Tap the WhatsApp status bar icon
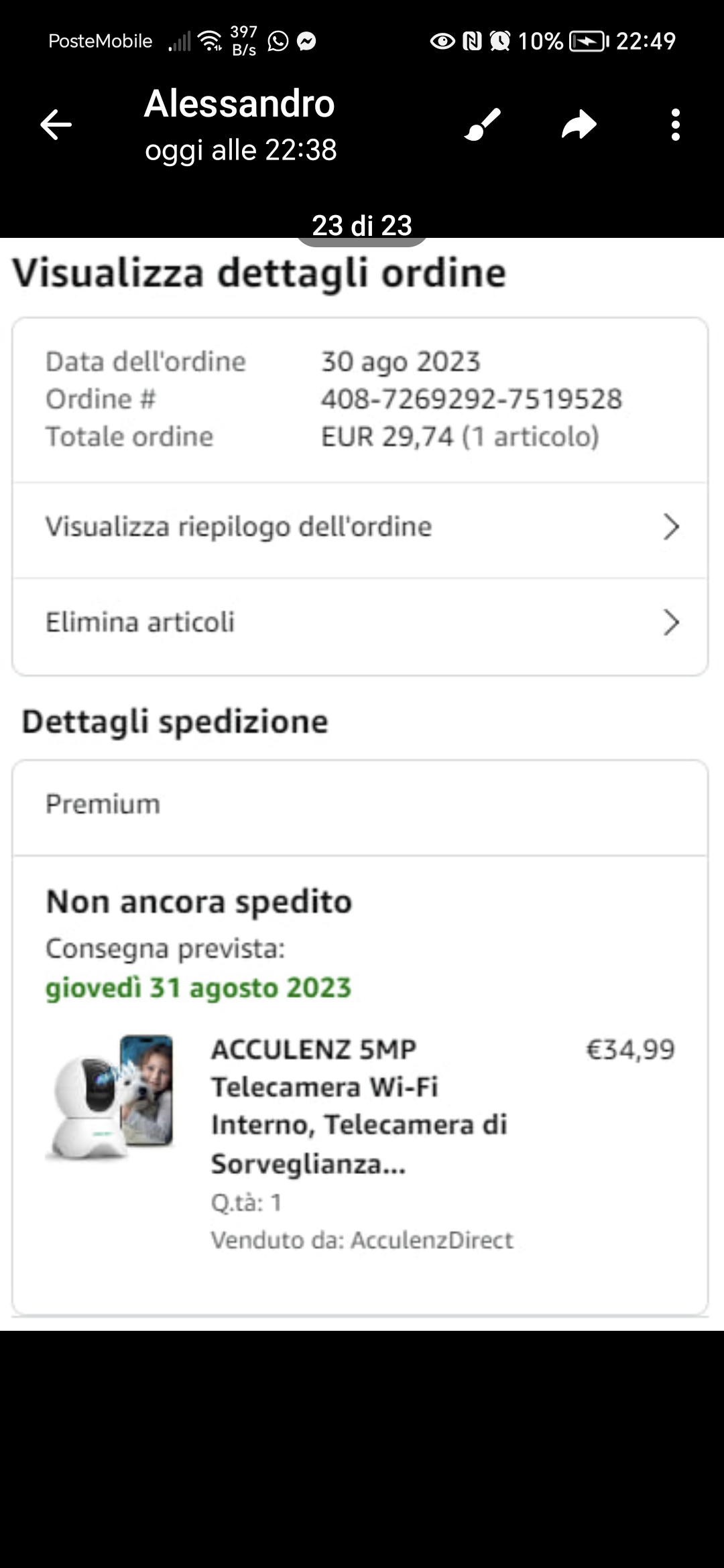Viewport: 724px width, 1568px height. (x=278, y=42)
